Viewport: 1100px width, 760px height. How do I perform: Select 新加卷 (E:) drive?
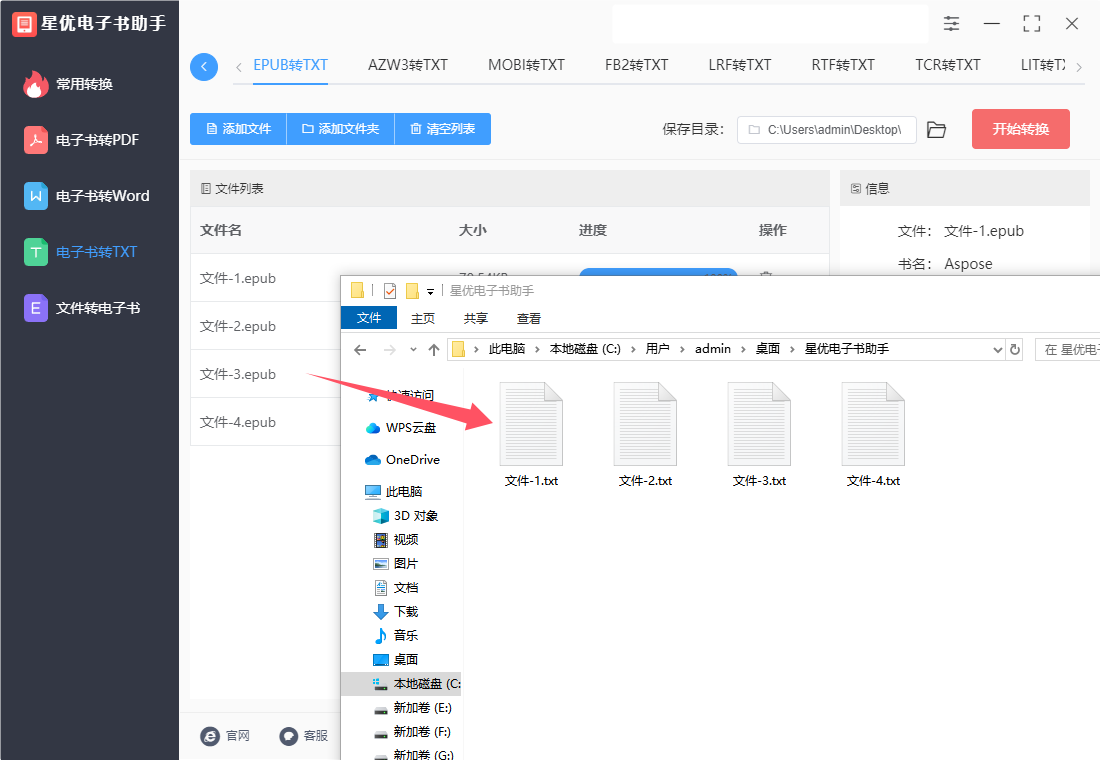[413, 707]
